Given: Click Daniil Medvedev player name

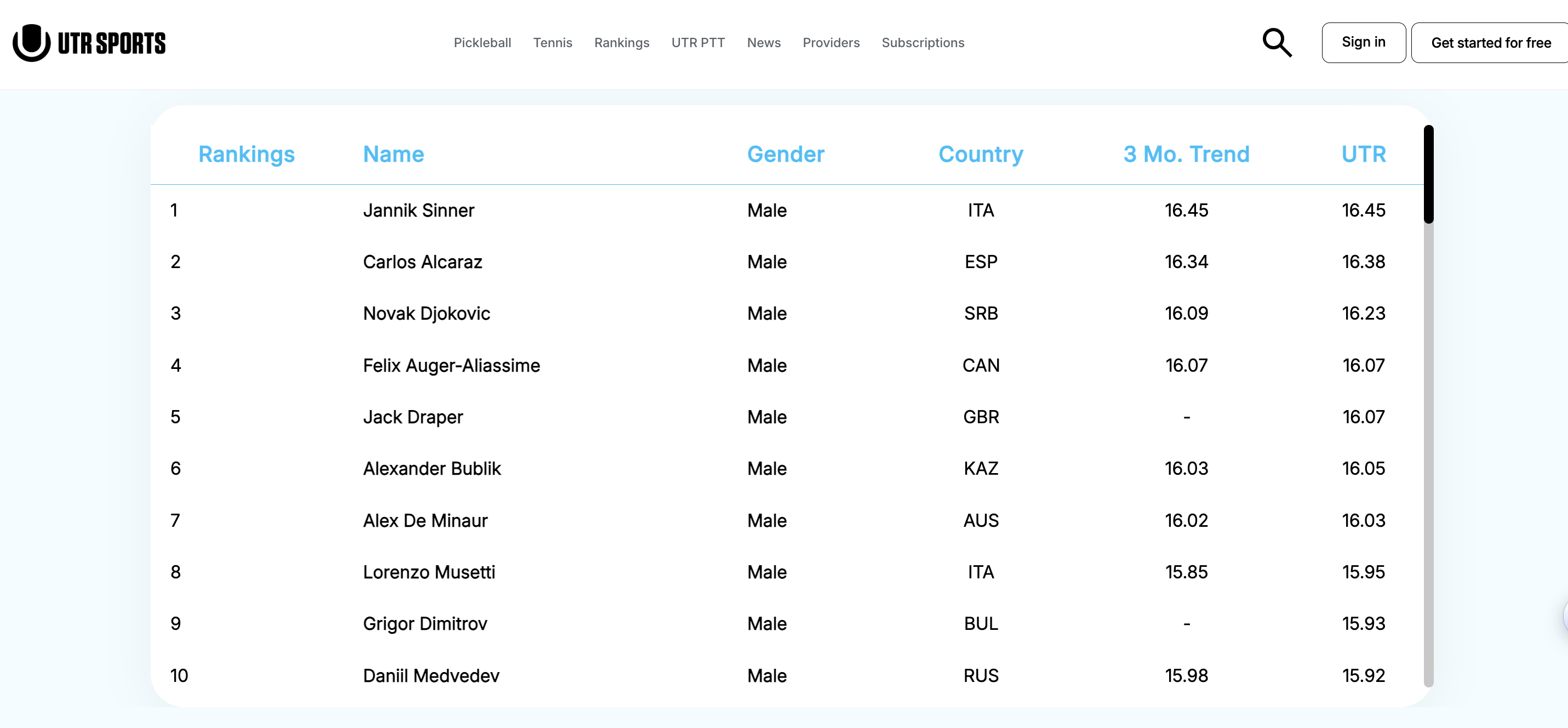Looking at the screenshot, I should point(430,675).
